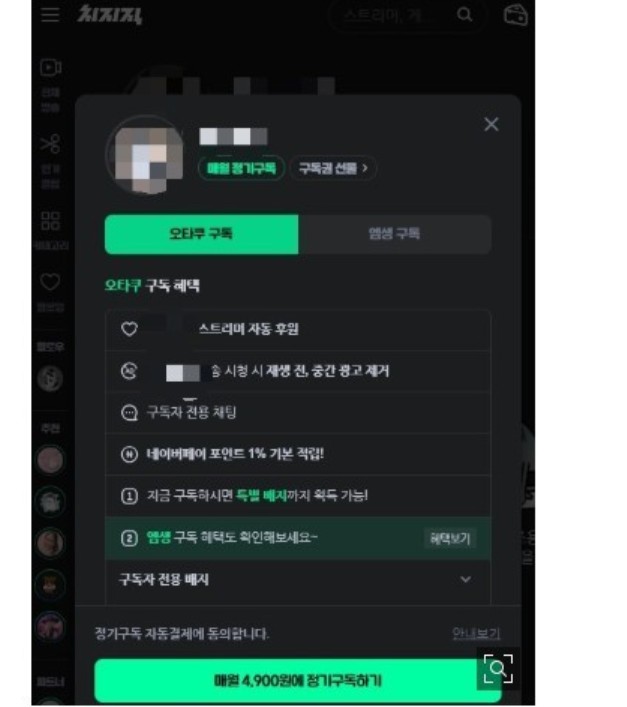Open the hamburger menu icon
The image size is (627, 707).
[x=50, y=14]
